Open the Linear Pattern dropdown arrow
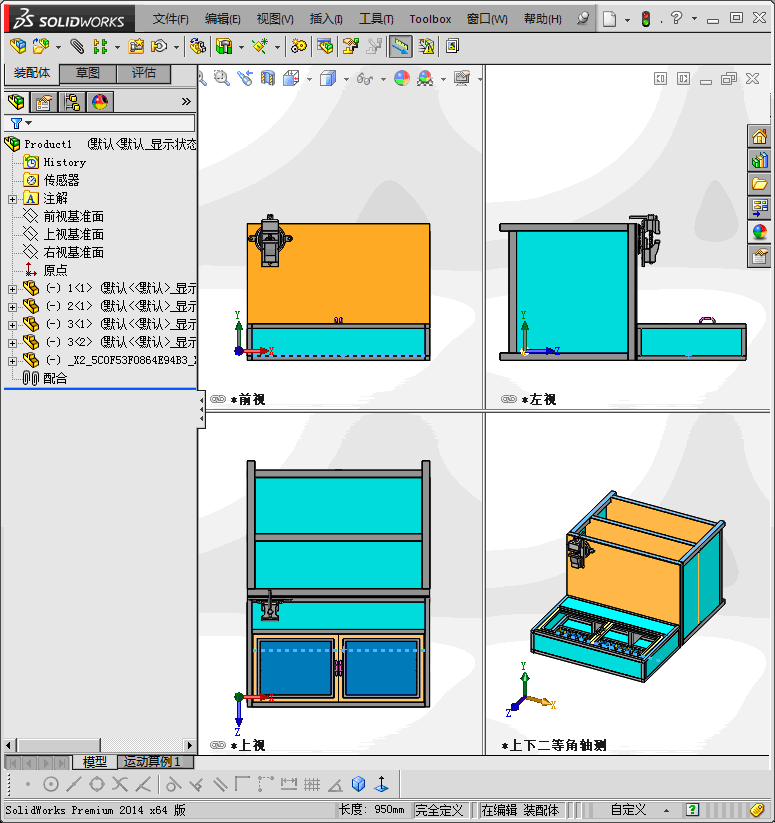This screenshot has width=775, height=823. 117,47
